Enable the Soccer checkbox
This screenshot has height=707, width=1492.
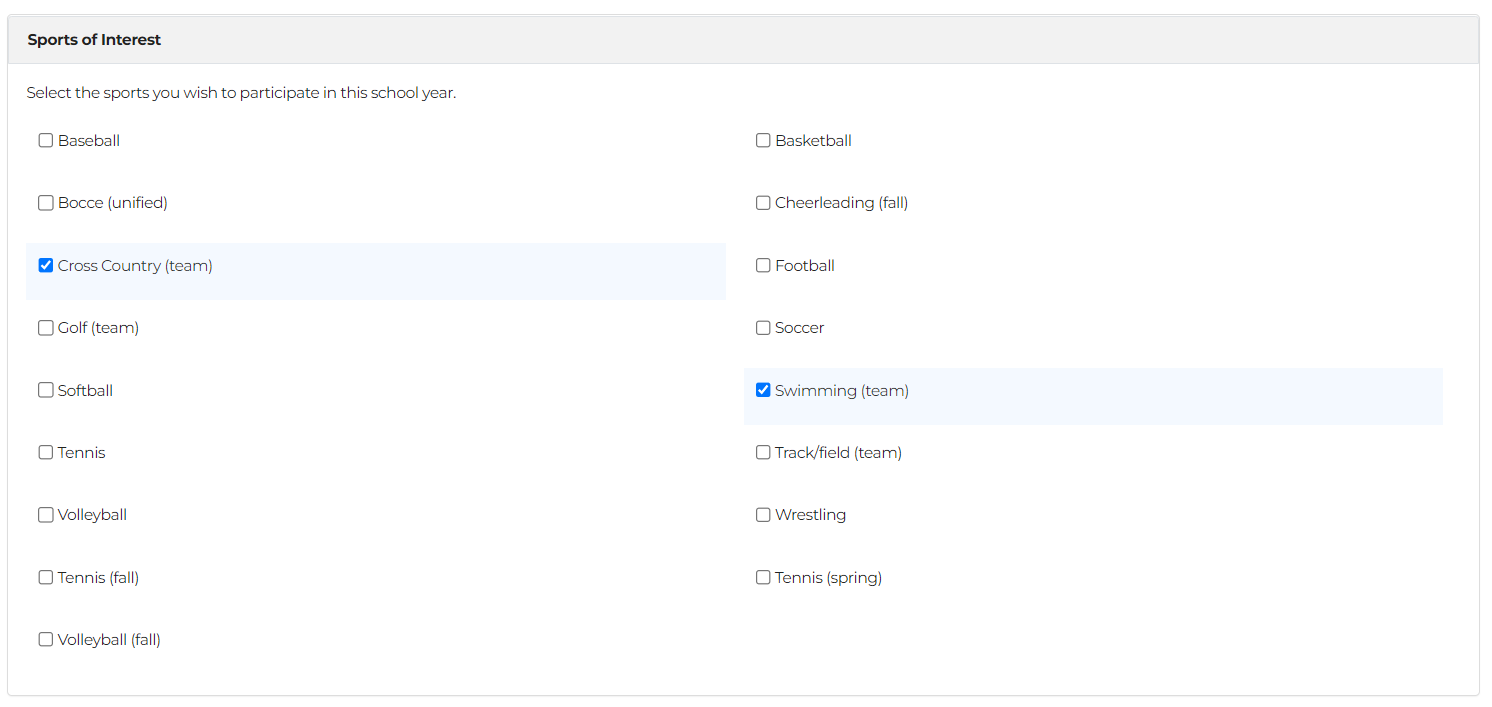(x=763, y=328)
